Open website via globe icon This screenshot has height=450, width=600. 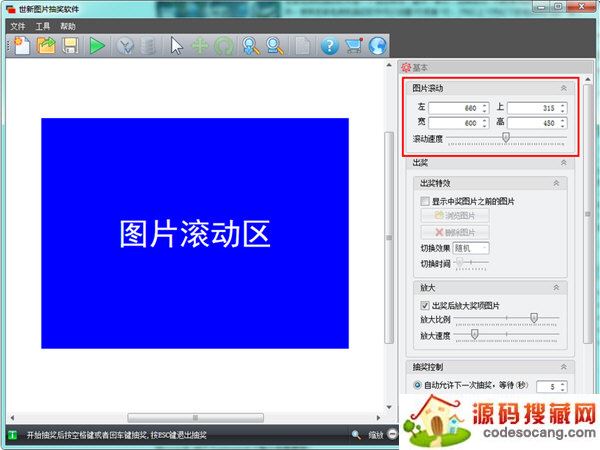(x=377, y=46)
